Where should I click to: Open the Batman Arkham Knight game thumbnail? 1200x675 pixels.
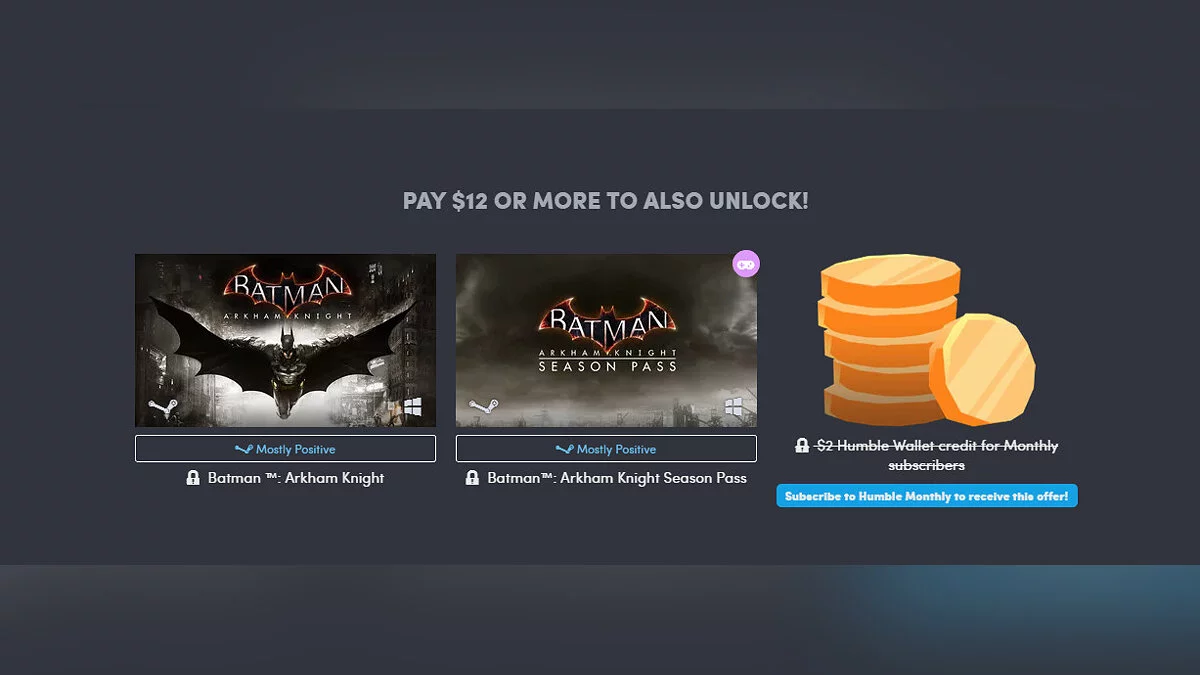[x=285, y=340]
